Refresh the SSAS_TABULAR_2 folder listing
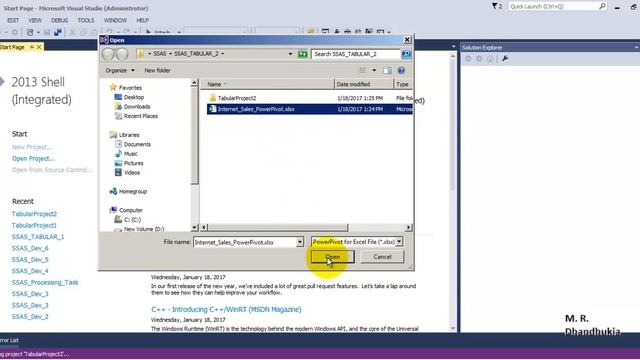 coord(302,54)
